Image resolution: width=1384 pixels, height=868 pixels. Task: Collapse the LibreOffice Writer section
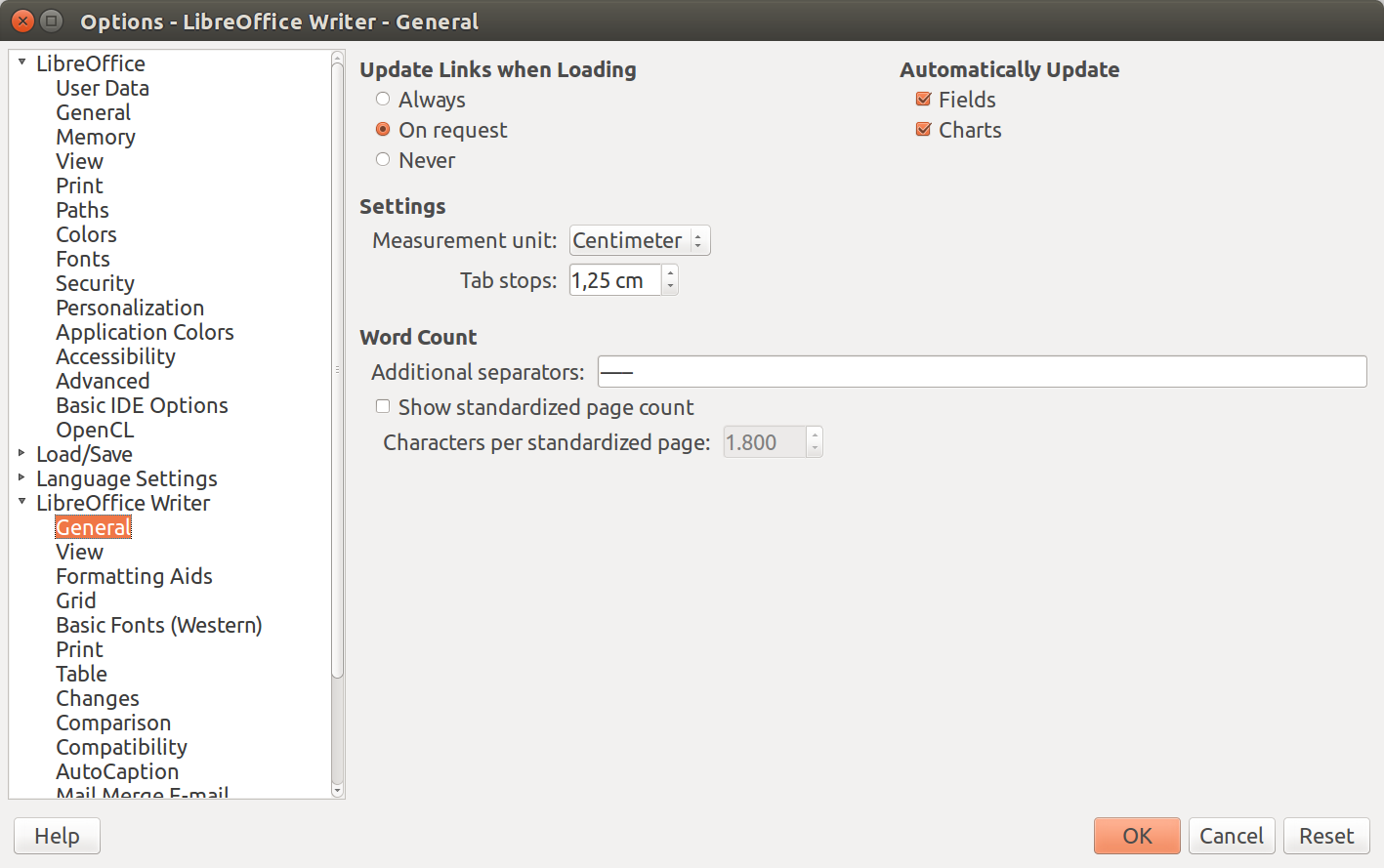(x=21, y=503)
